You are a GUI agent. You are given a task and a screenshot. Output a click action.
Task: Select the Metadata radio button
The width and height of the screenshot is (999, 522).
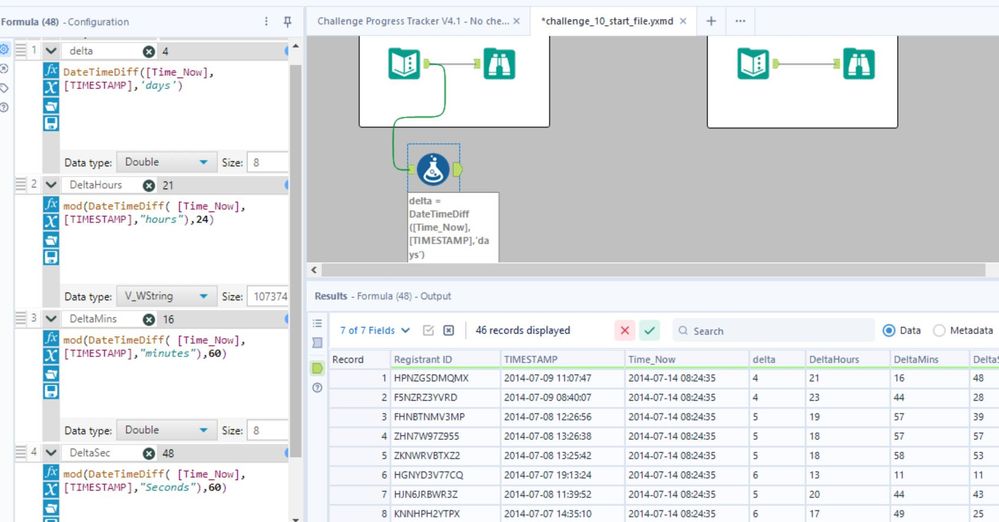click(938, 330)
